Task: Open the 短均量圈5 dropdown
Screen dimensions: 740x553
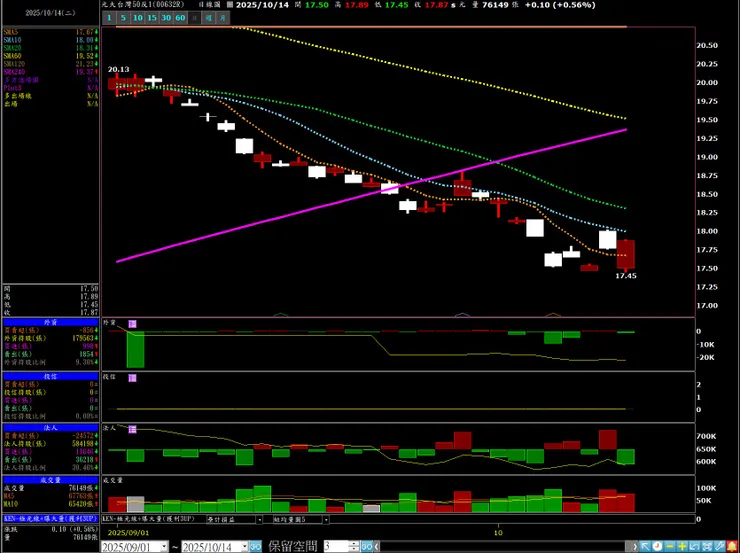Action: pos(326,519)
